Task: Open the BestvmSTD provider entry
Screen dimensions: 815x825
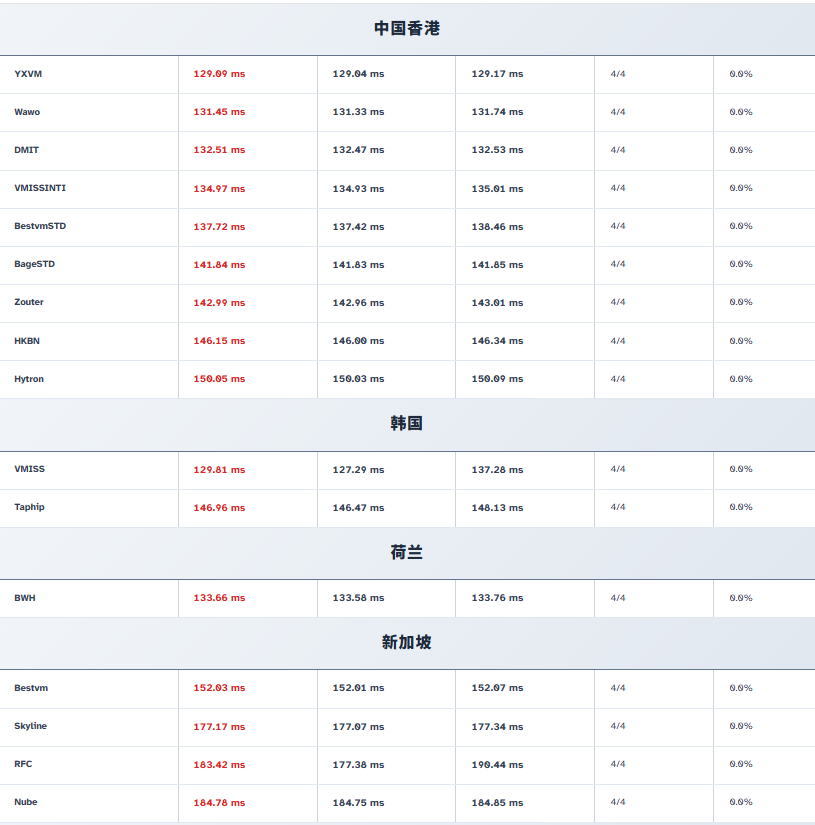Action: point(40,226)
